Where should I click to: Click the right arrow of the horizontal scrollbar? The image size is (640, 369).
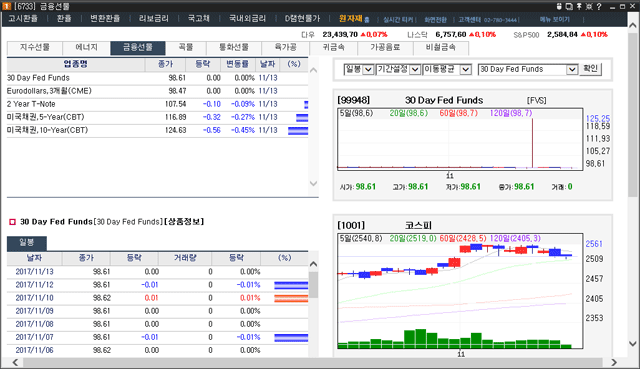pos(614,362)
